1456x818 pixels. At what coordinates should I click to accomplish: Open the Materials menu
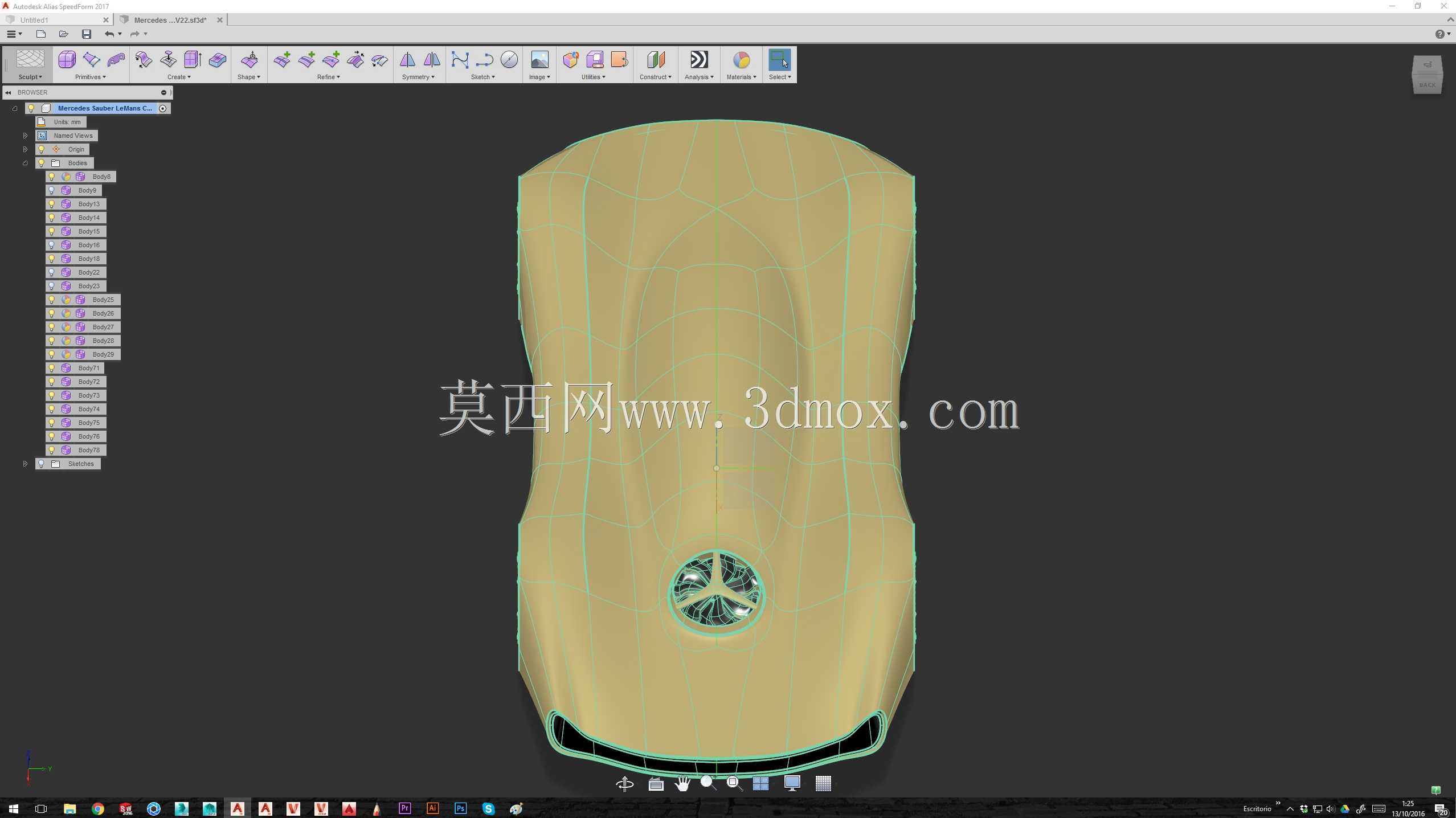[x=741, y=77]
